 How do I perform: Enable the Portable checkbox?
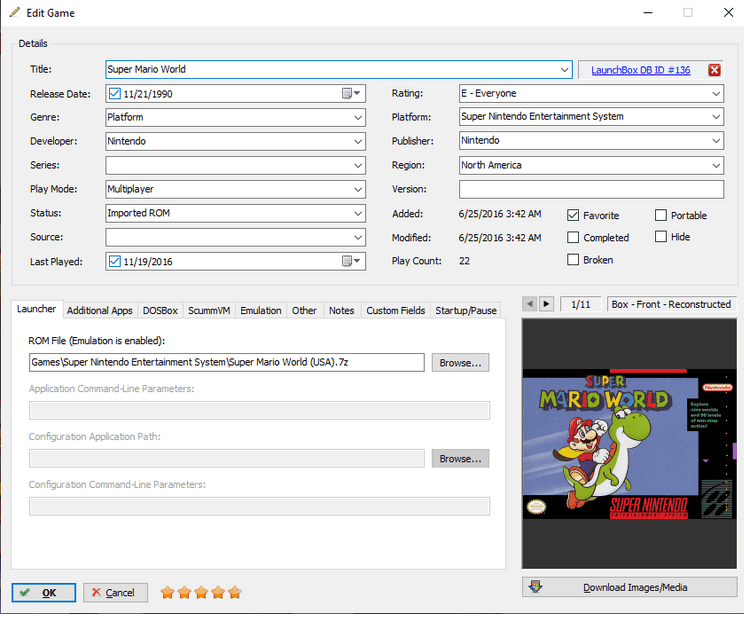pos(660,215)
